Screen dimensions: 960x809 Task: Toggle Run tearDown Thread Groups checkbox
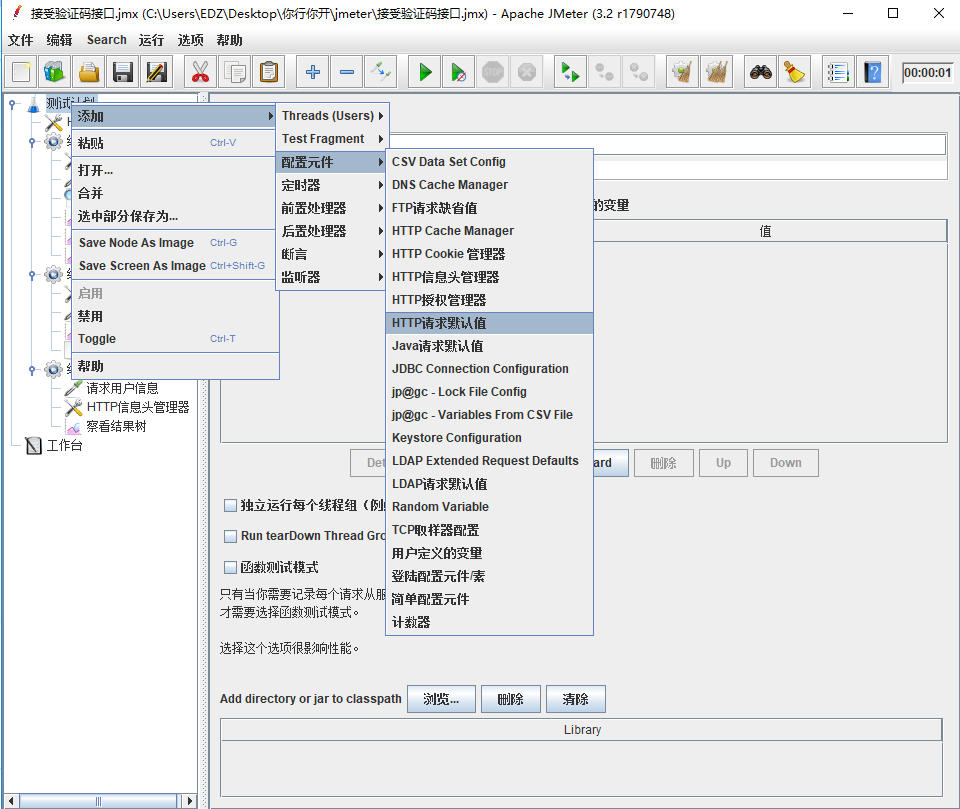pos(230,536)
